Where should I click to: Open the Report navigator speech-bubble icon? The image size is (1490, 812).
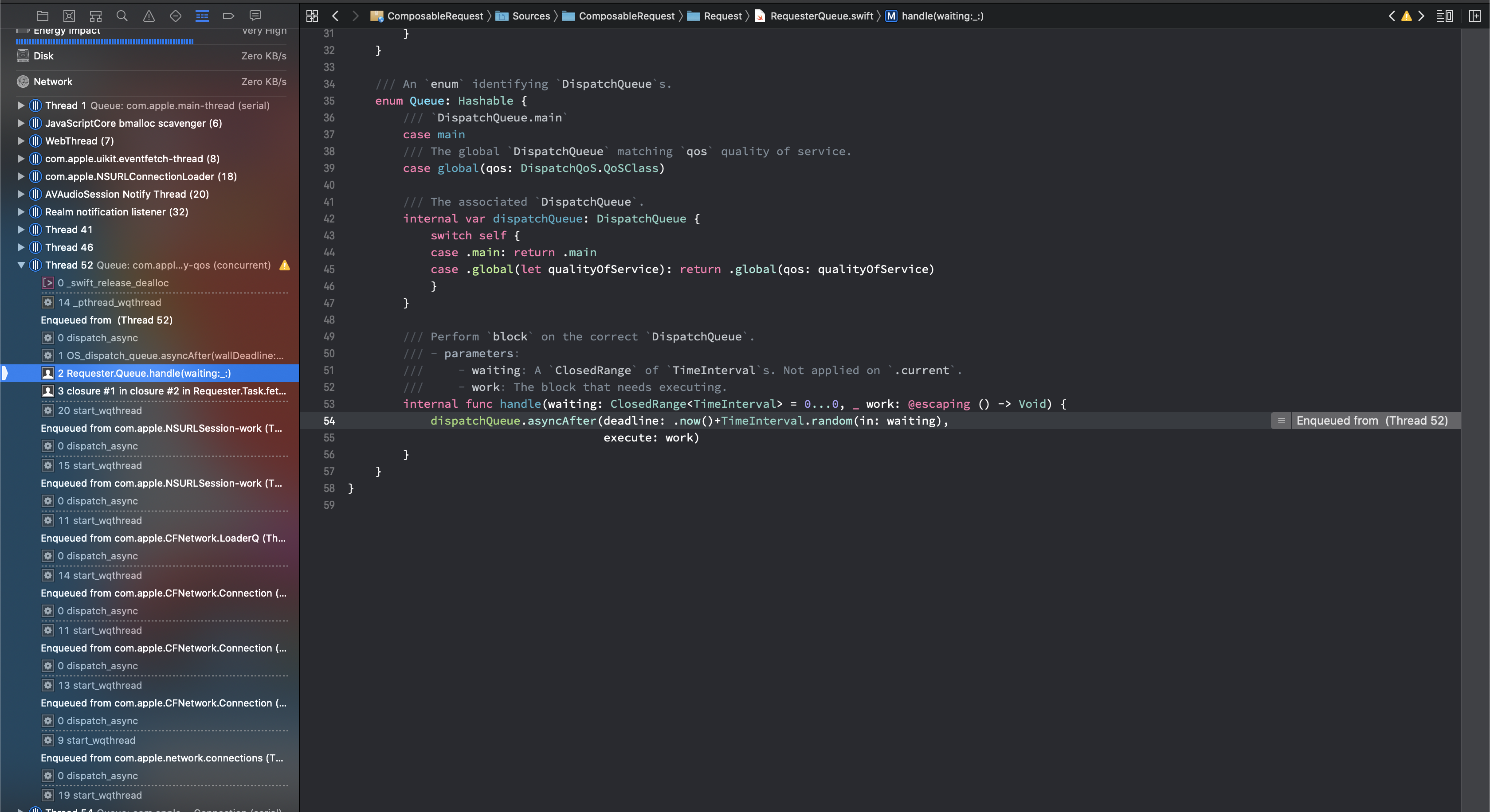coord(255,16)
